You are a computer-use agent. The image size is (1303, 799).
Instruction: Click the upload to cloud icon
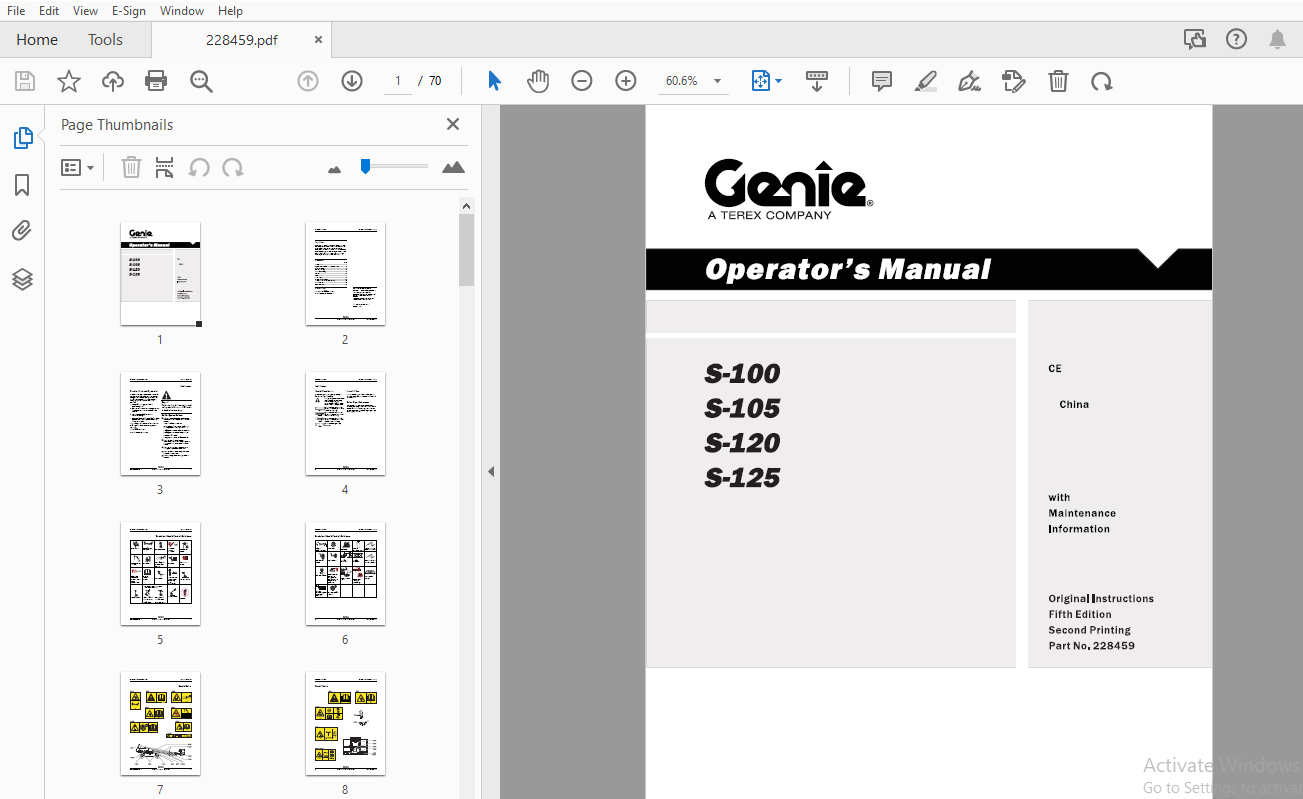113,81
